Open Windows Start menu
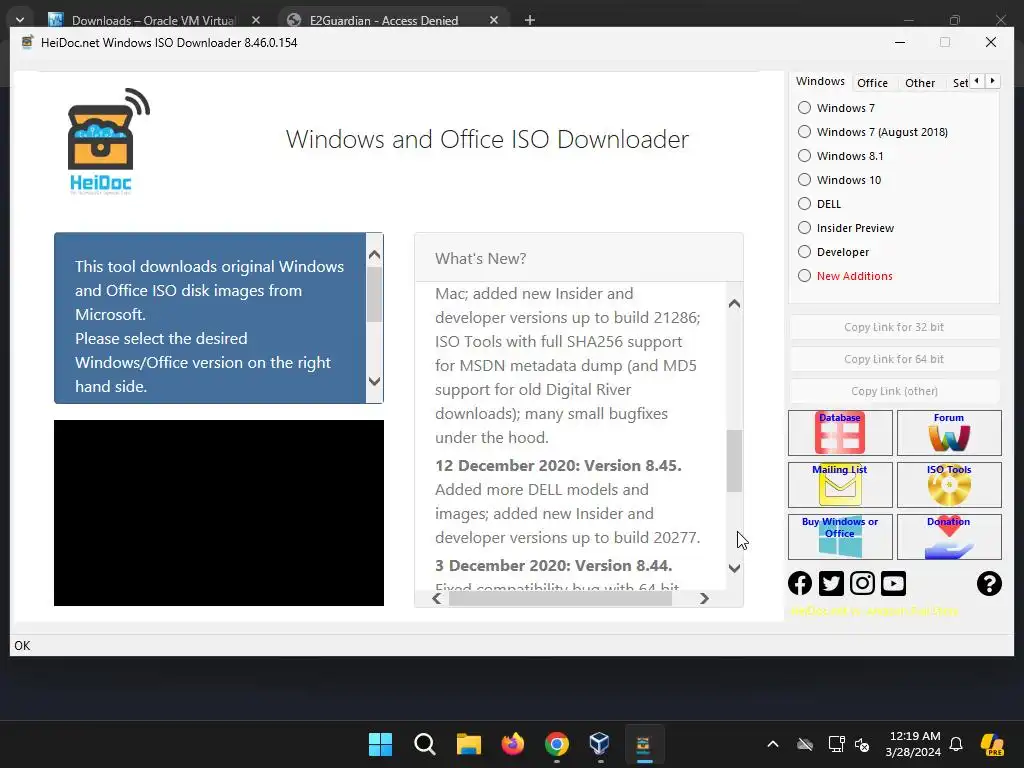Viewport: 1024px width, 768px height. (x=380, y=744)
